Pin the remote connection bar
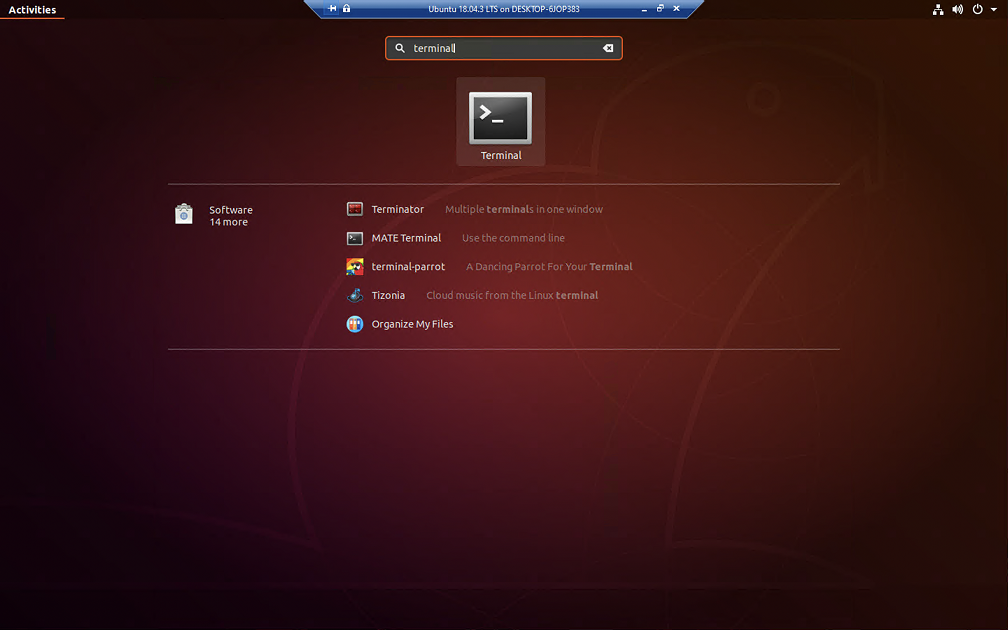The height and width of the screenshot is (630, 1008). point(332,8)
